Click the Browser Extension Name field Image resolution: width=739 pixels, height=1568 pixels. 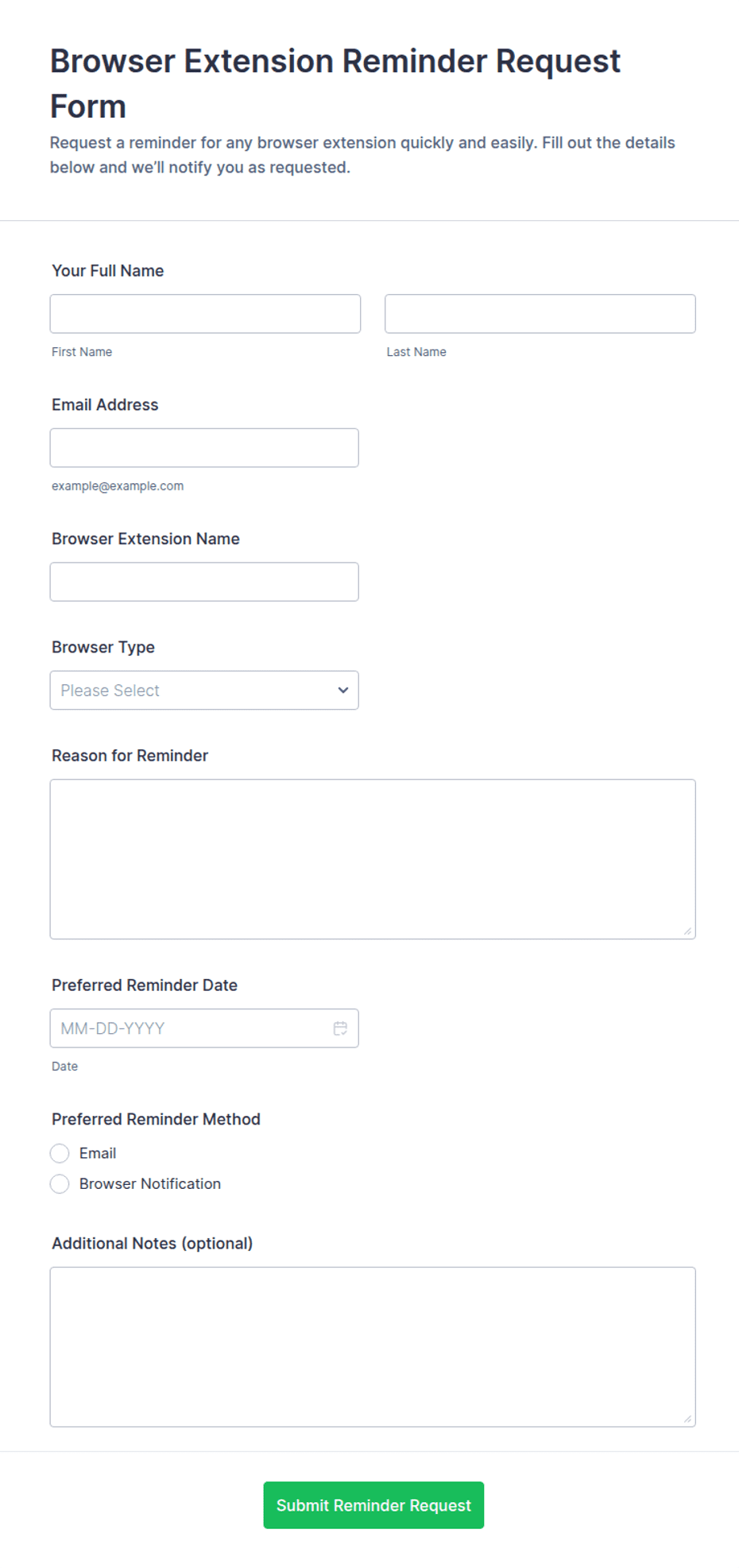point(204,582)
